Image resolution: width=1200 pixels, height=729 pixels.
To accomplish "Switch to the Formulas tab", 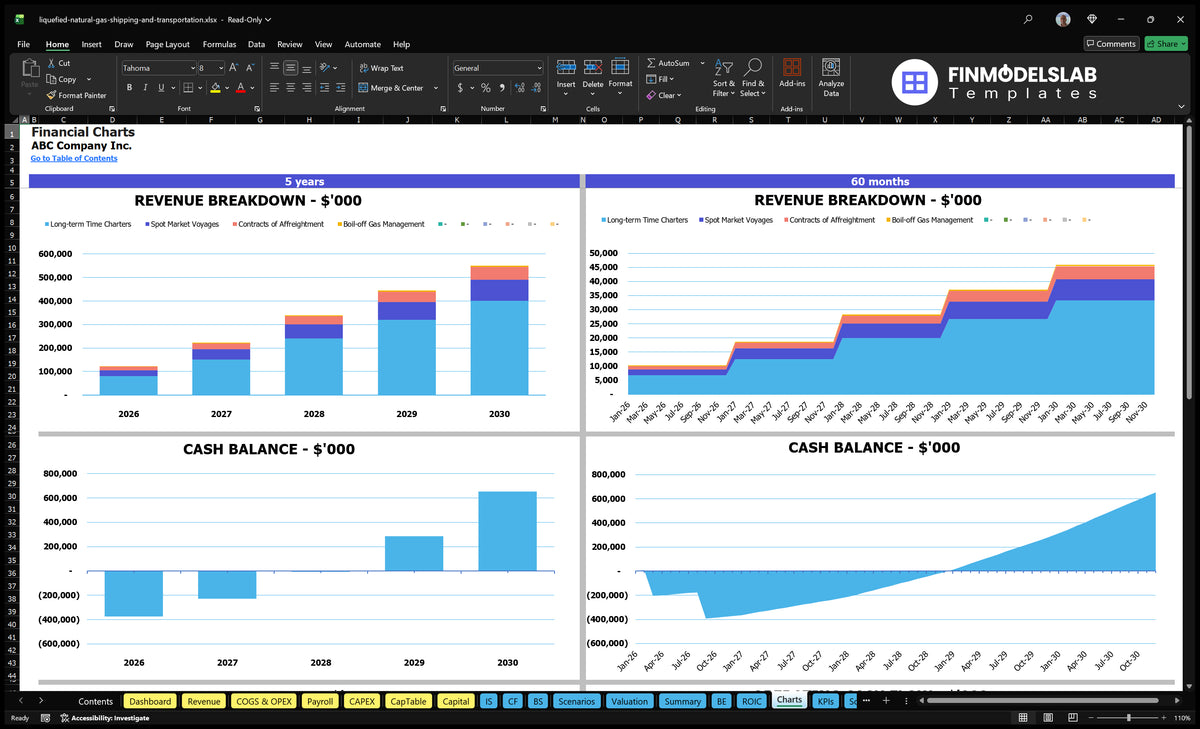I will click(x=219, y=44).
